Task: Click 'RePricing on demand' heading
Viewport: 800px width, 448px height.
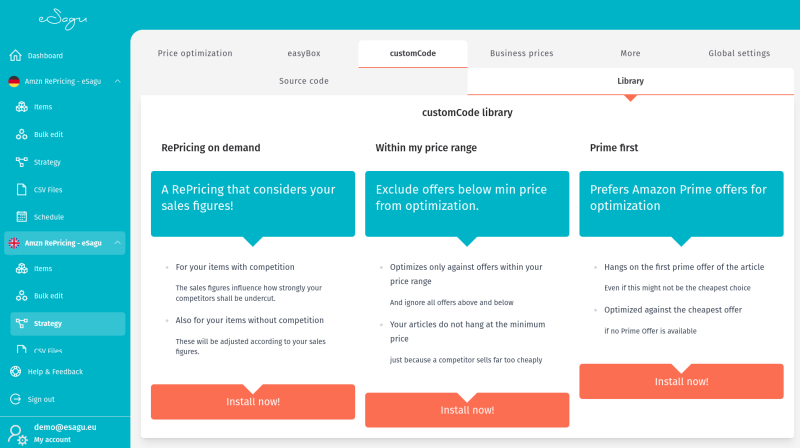Action: click(211, 147)
